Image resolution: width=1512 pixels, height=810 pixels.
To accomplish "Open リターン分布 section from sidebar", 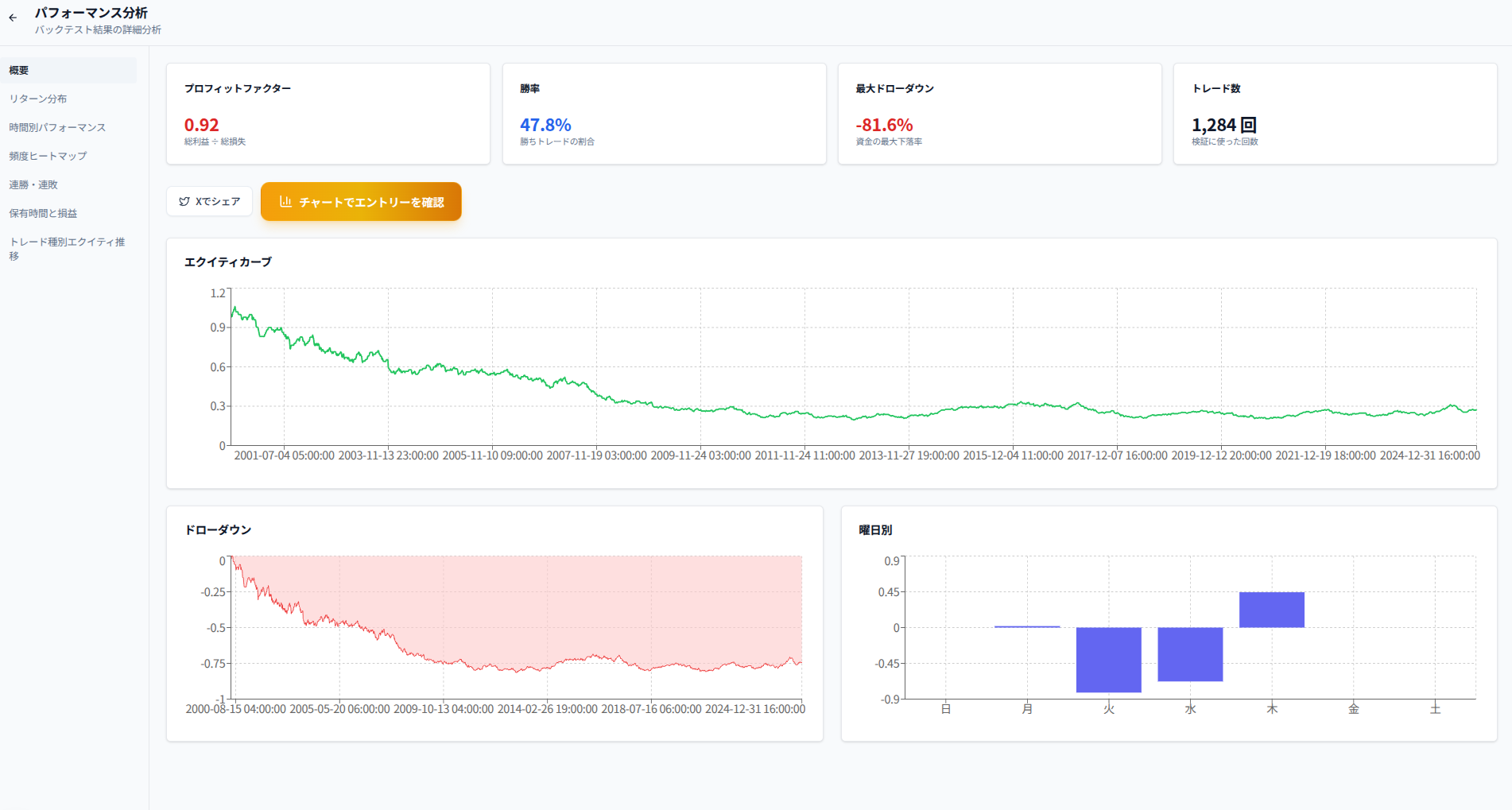I will pos(38,99).
